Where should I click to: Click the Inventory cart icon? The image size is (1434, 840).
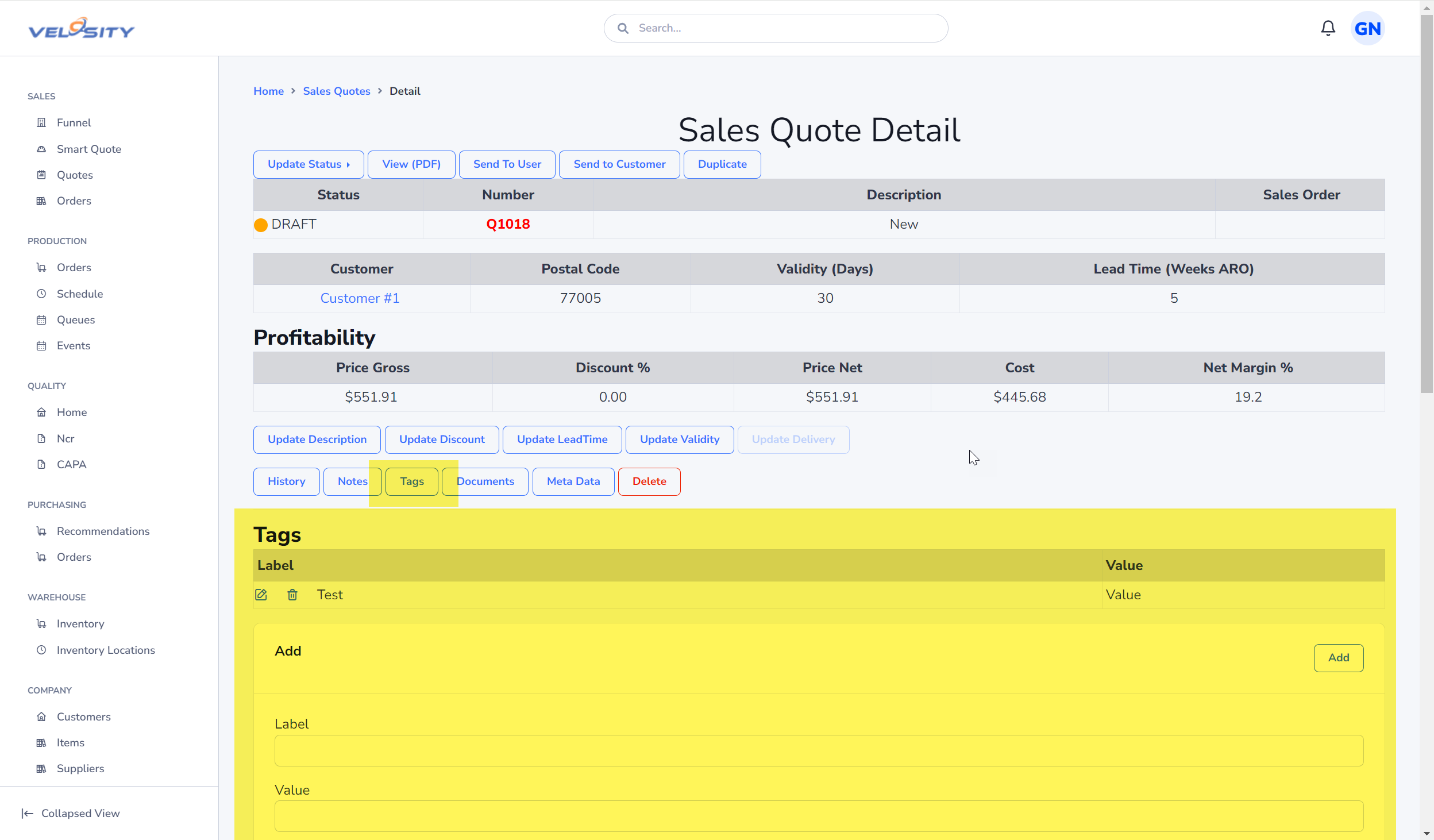click(41, 623)
